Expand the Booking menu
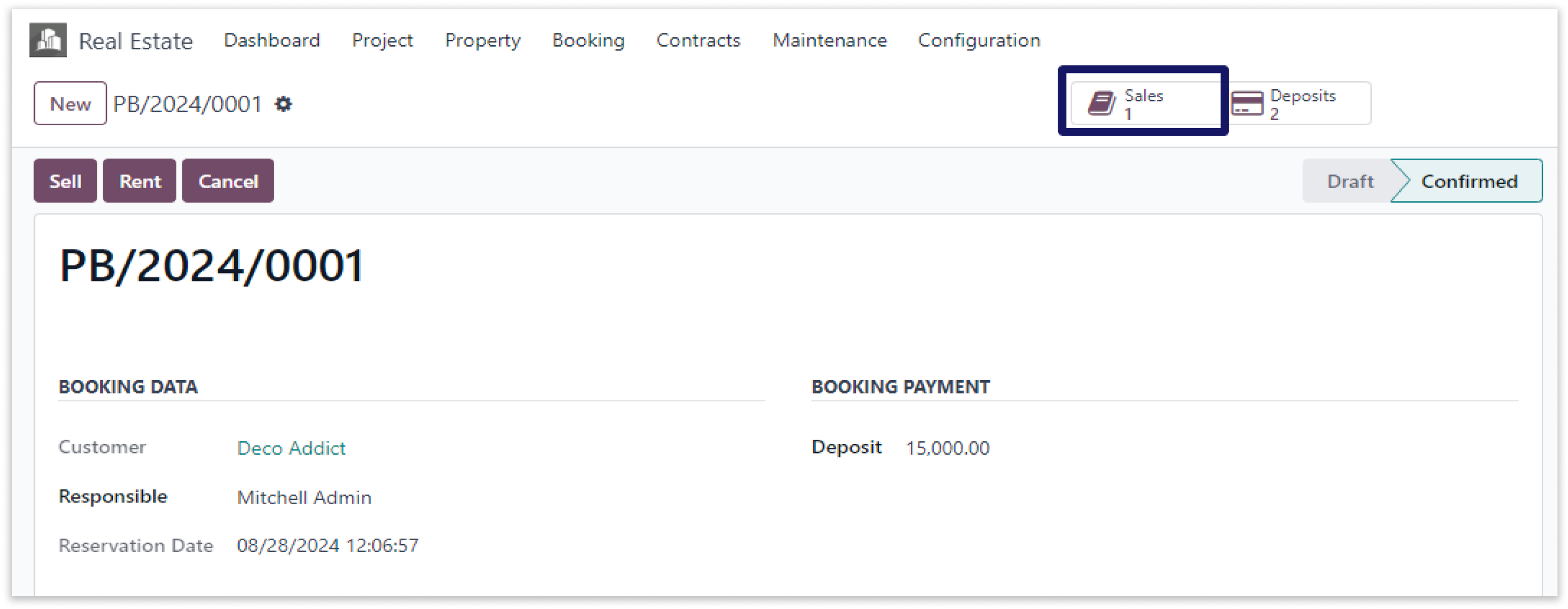Viewport: 1568px width, 609px height. [589, 40]
